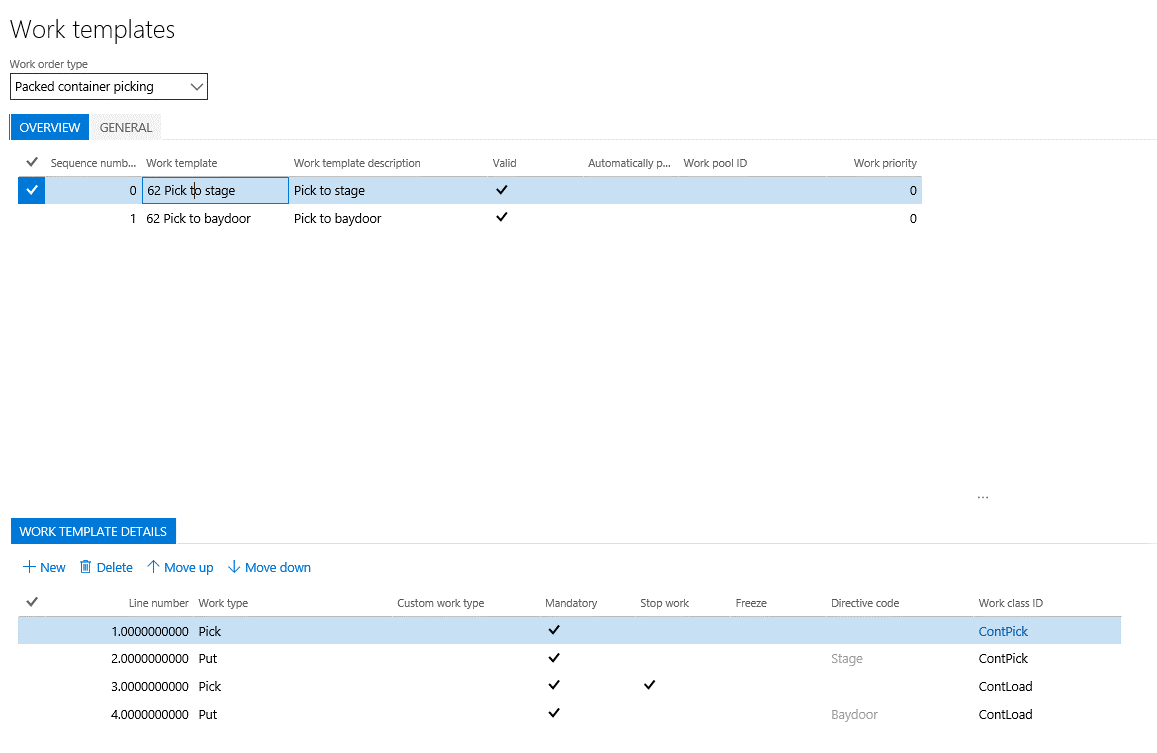Image resolution: width=1157 pixels, height=753 pixels.
Task: Select the OVERVIEW tab
Action: point(50,127)
